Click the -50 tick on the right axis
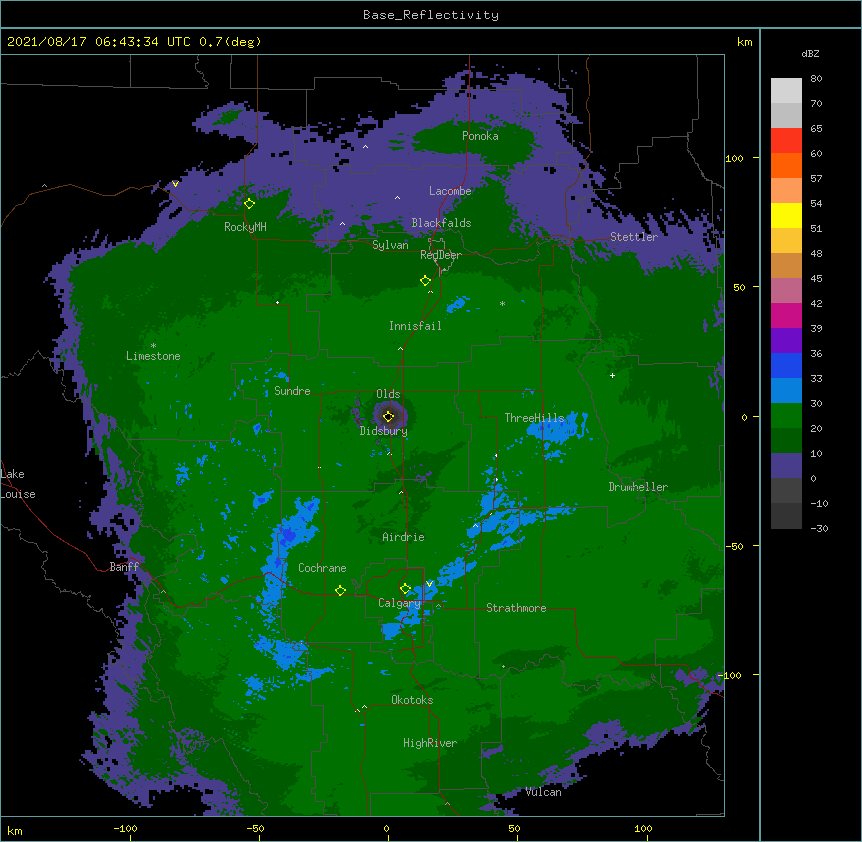The image size is (862, 842). [734, 546]
